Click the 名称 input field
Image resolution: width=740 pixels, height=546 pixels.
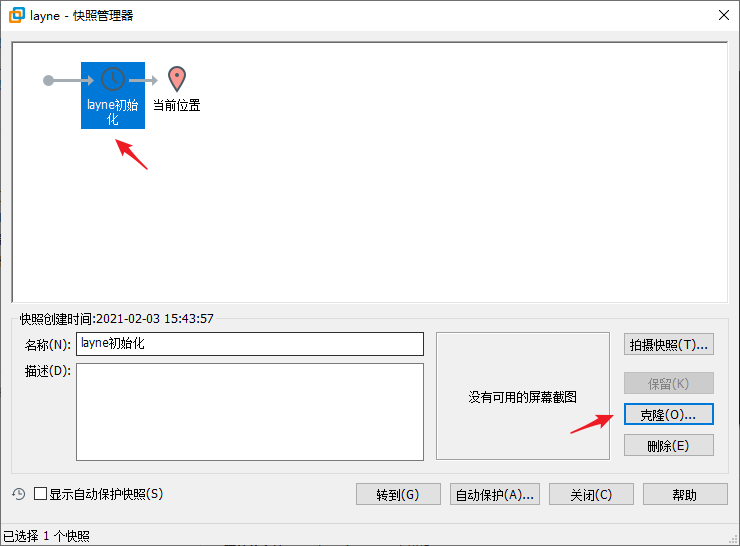click(249, 344)
